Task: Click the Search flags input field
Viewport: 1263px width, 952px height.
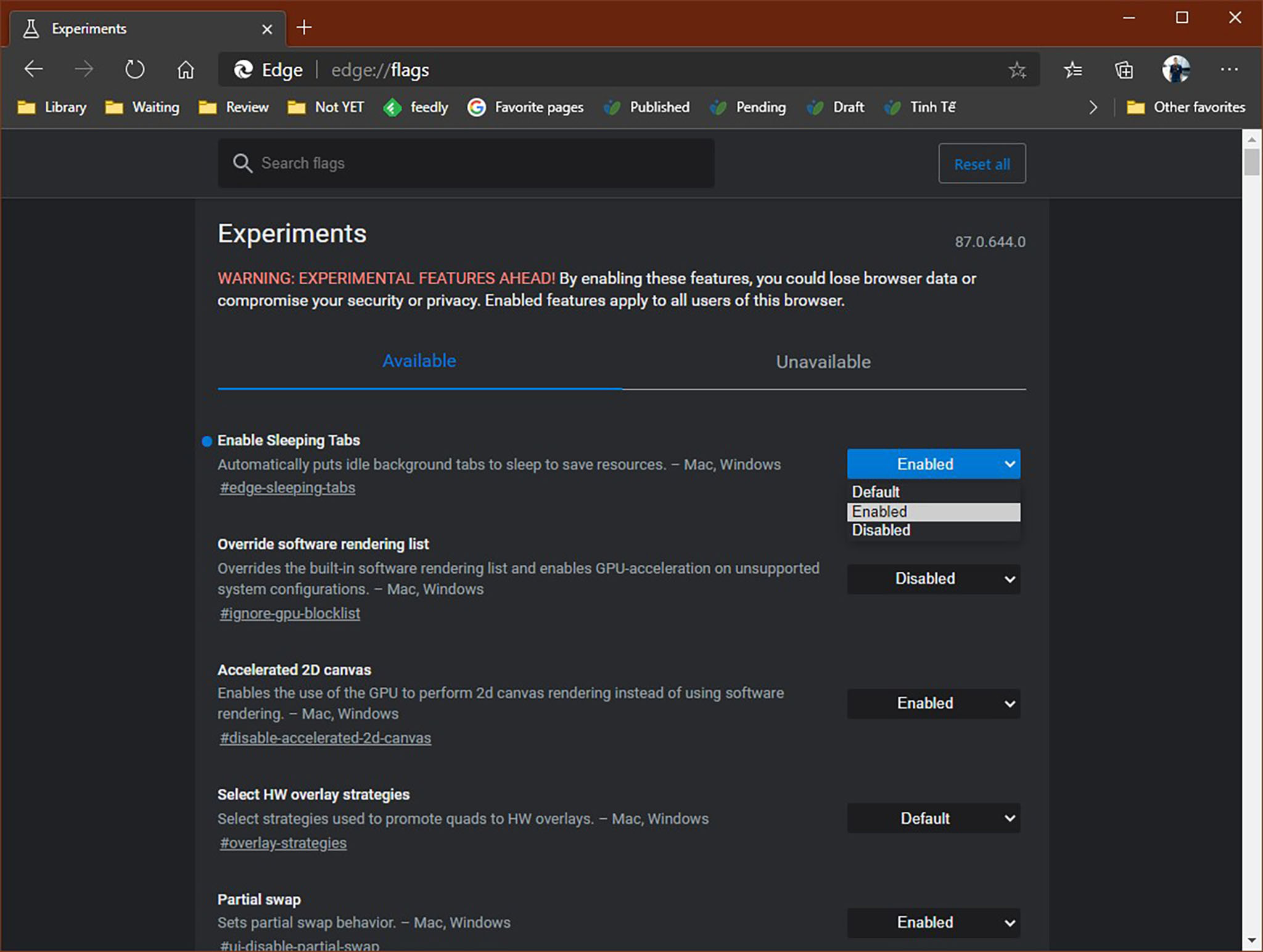Action: [x=466, y=163]
